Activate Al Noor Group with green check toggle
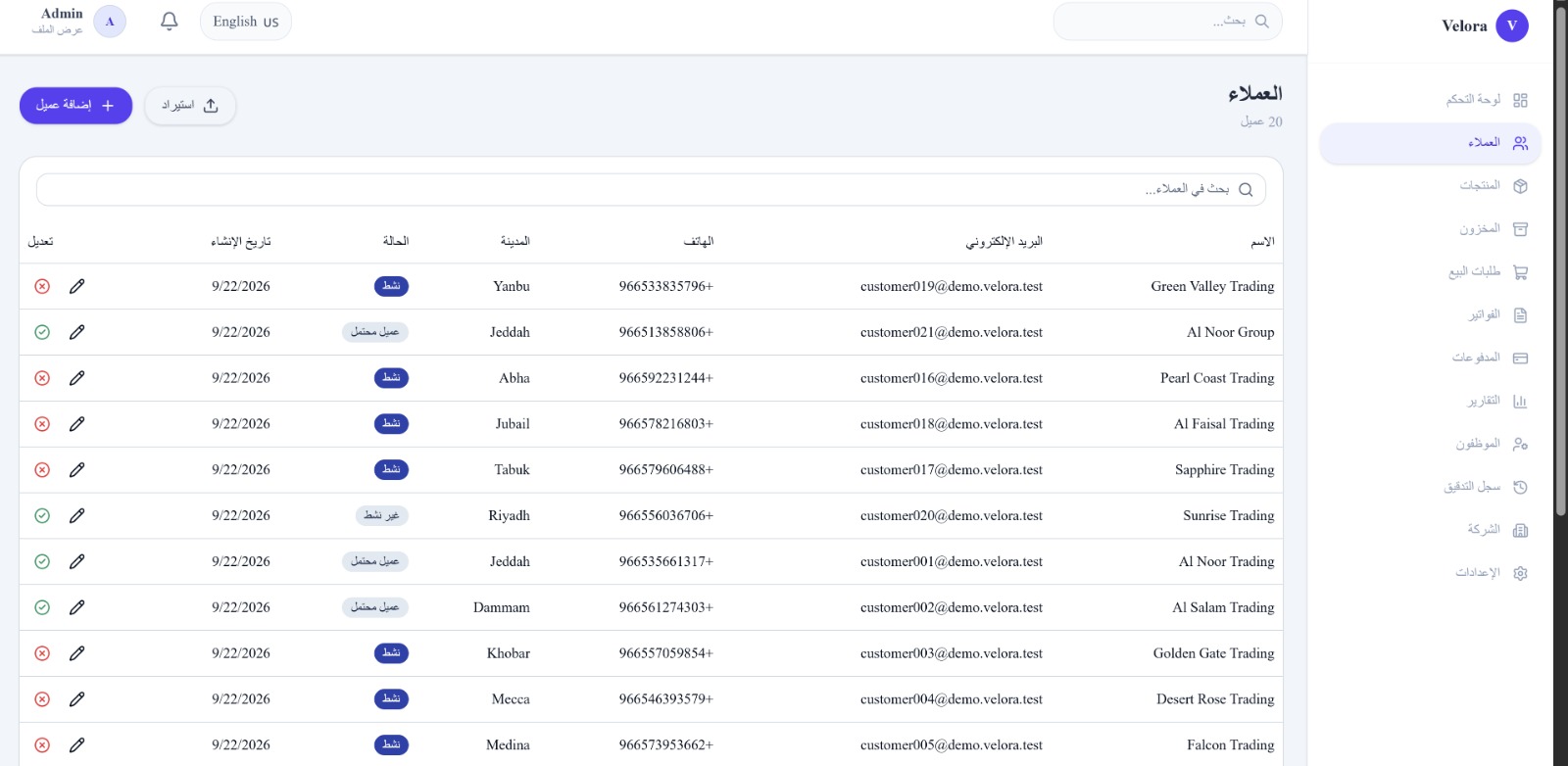 point(42,332)
